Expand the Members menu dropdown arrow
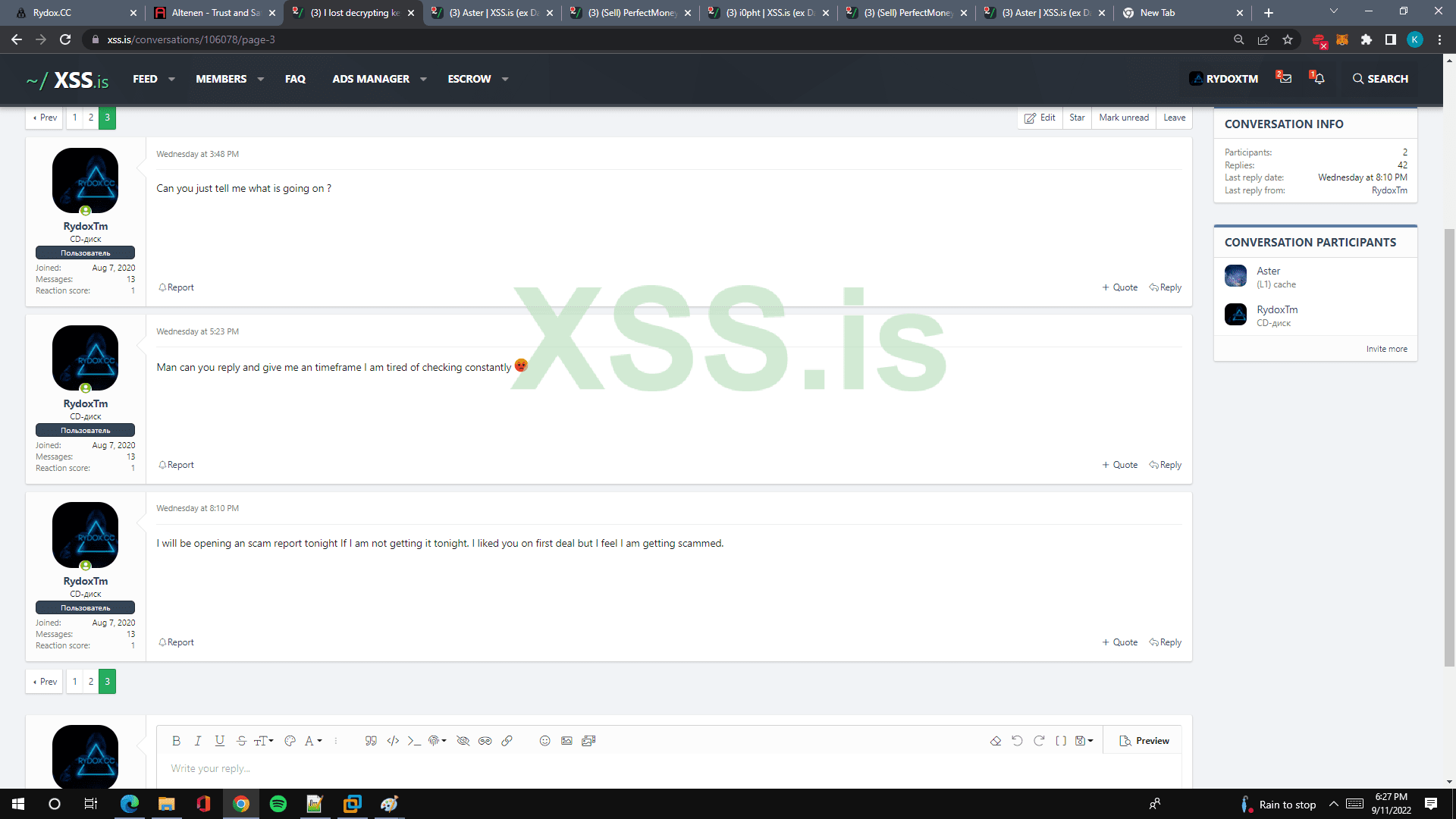The height and width of the screenshot is (819, 1456). click(x=261, y=79)
